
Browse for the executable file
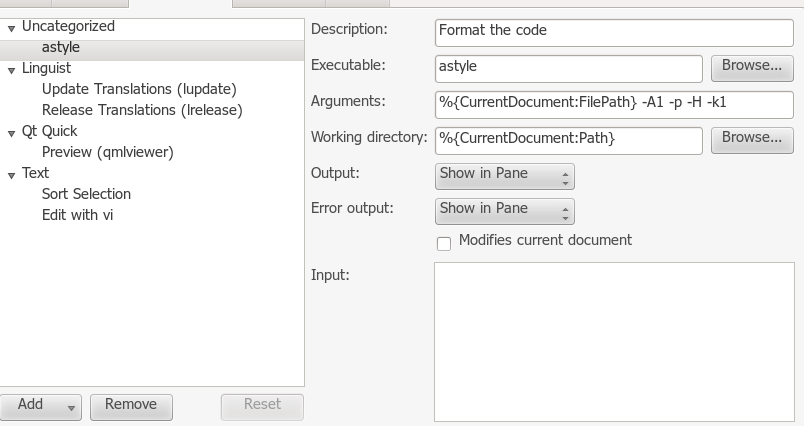[752, 68]
